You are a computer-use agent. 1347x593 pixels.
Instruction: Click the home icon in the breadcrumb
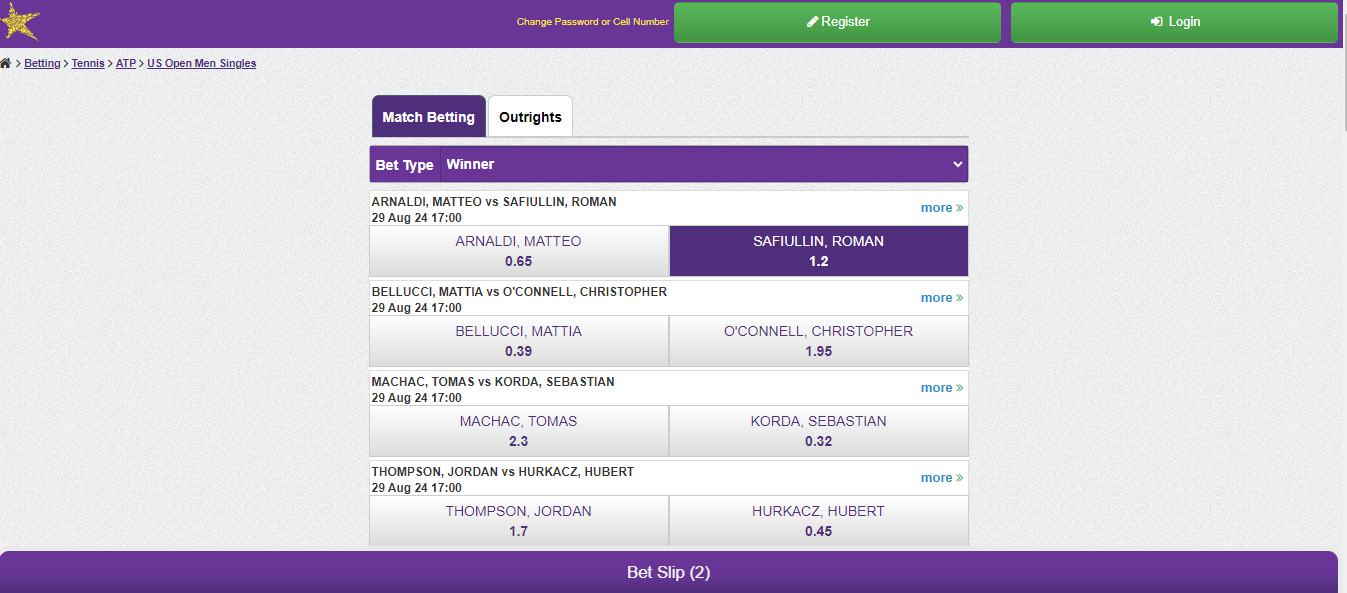8,62
